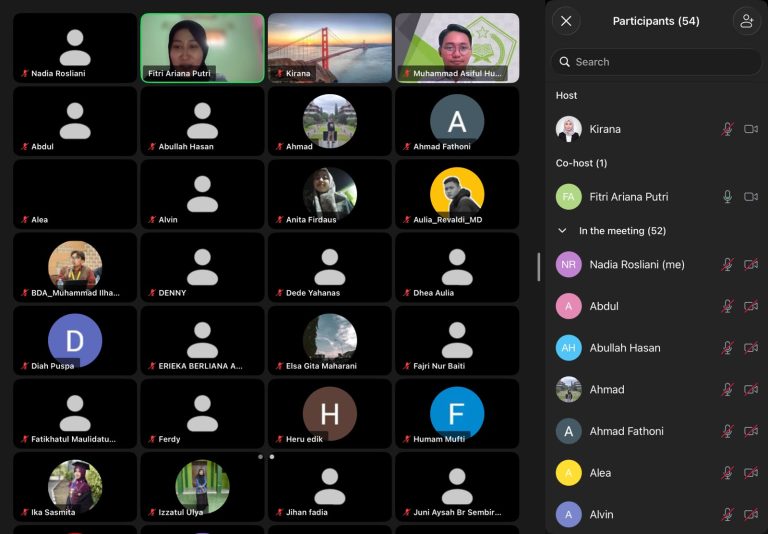Select Abdul's pink avatar in participants list
This screenshot has height=534, width=768.
pos(569,306)
